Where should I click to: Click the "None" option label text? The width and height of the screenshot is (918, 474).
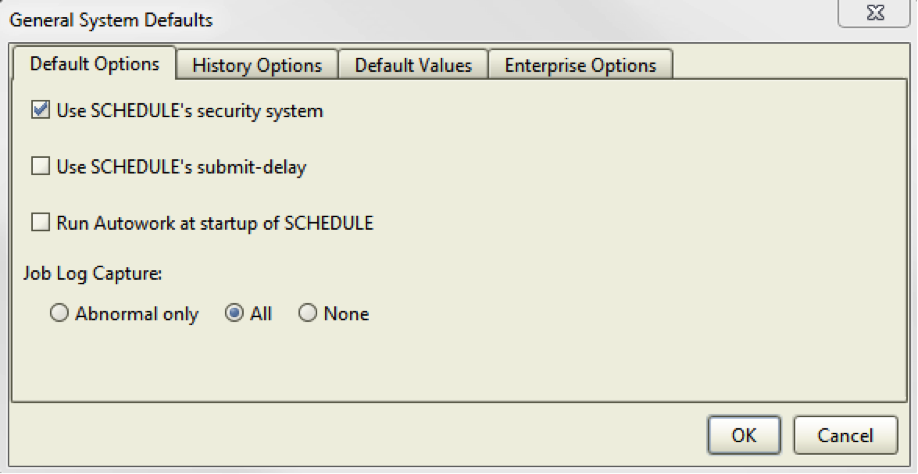point(346,314)
